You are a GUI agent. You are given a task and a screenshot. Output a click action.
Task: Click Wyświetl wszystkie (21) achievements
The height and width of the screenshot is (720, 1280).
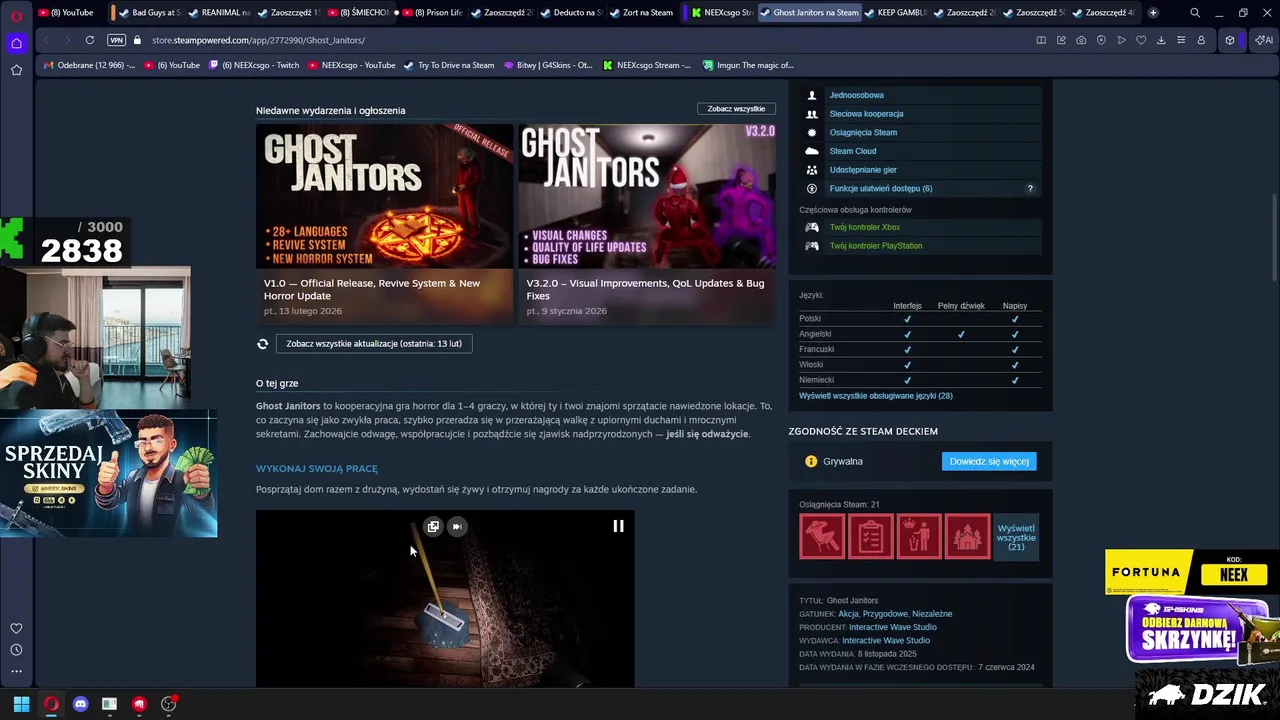[x=1016, y=537]
